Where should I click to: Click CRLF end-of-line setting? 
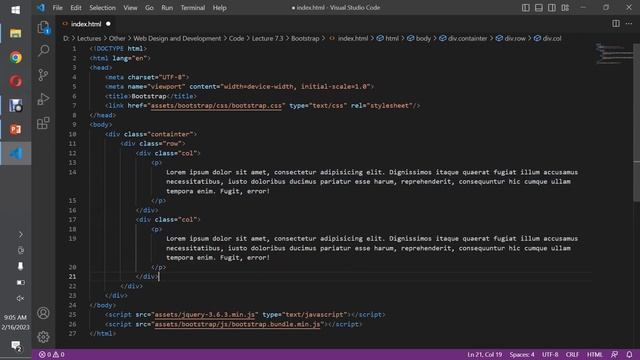tap(572, 354)
